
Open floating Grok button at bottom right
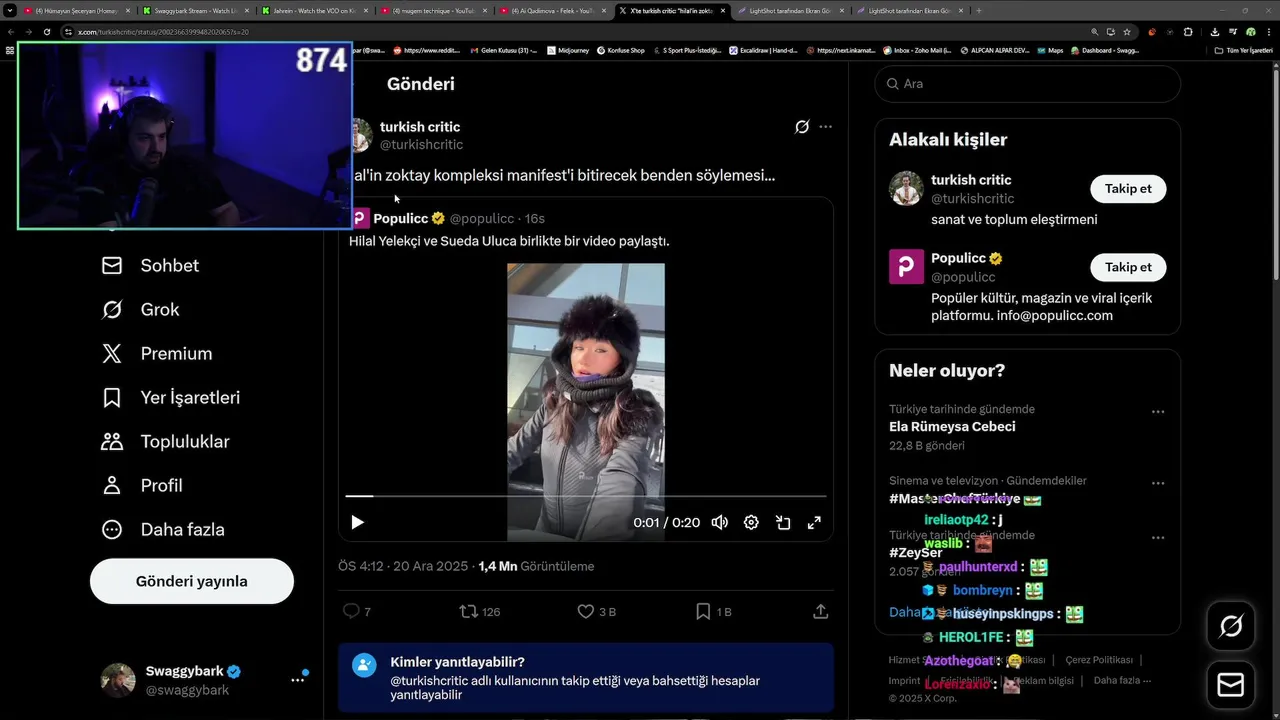click(x=1231, y=626)
